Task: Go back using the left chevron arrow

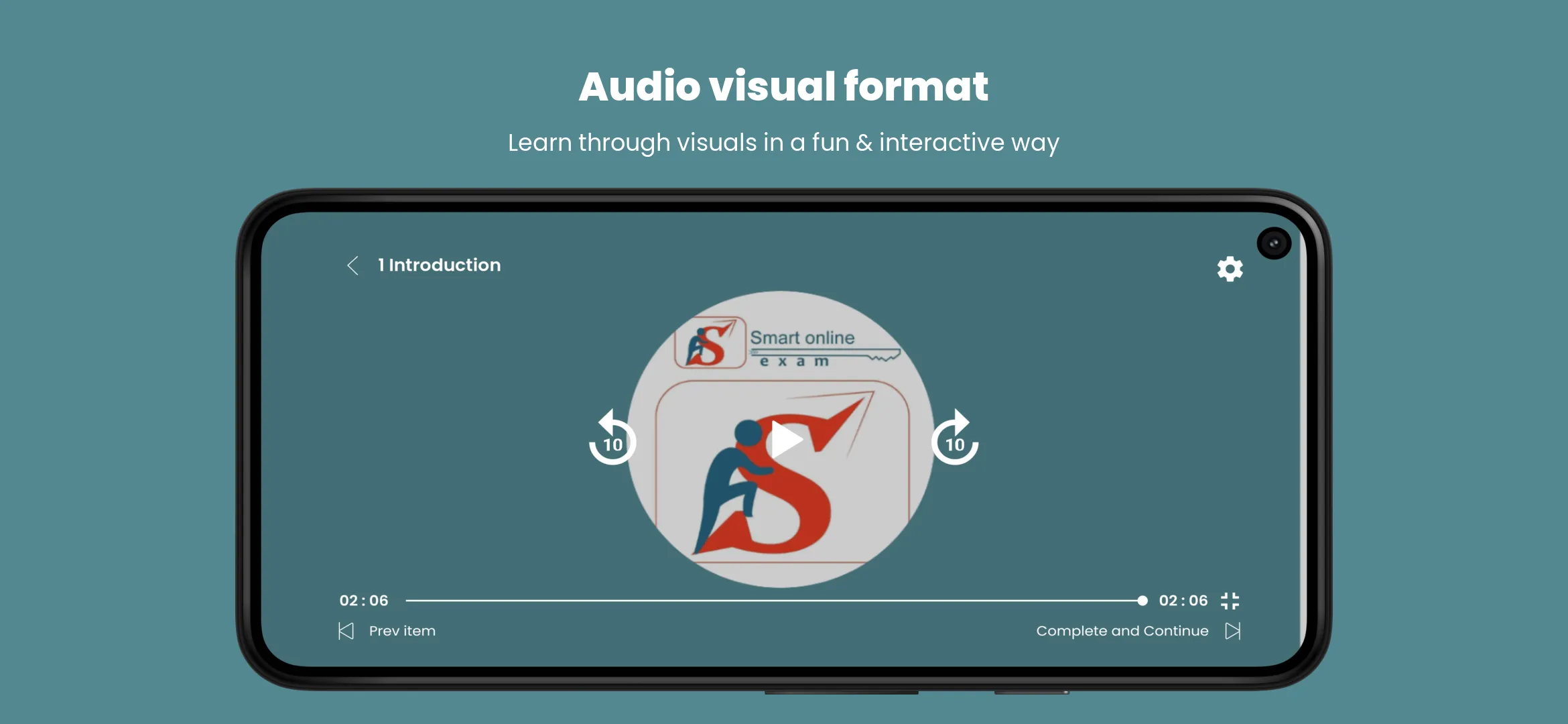Action: (352, 265)
